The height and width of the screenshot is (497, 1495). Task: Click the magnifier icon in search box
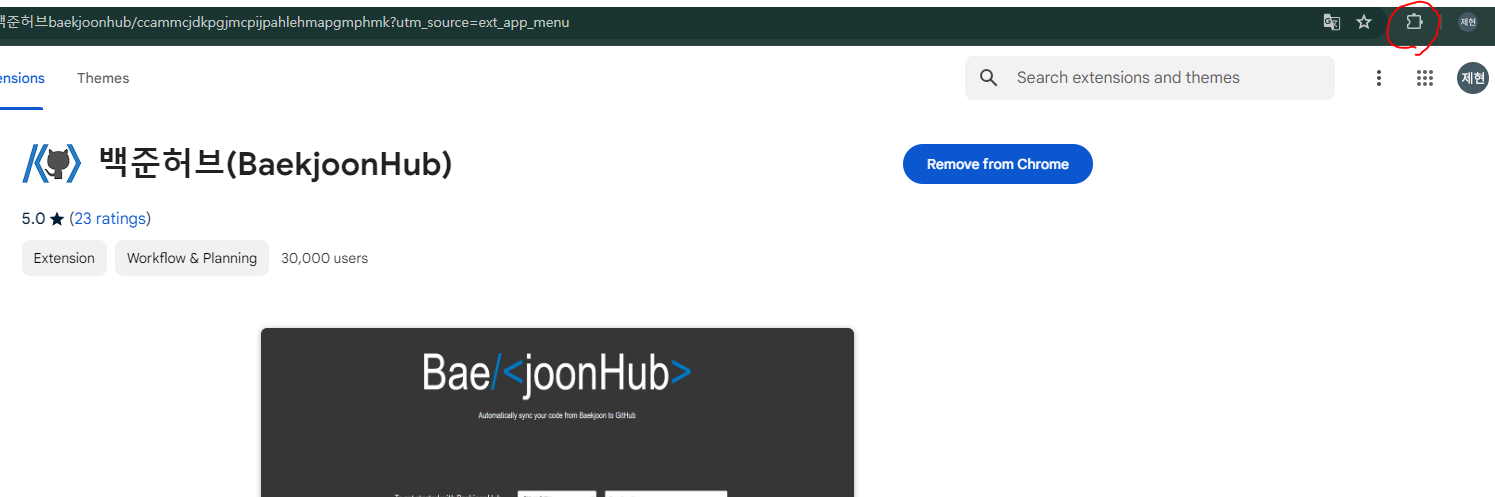pyautogui.click(x=989, y=78)
